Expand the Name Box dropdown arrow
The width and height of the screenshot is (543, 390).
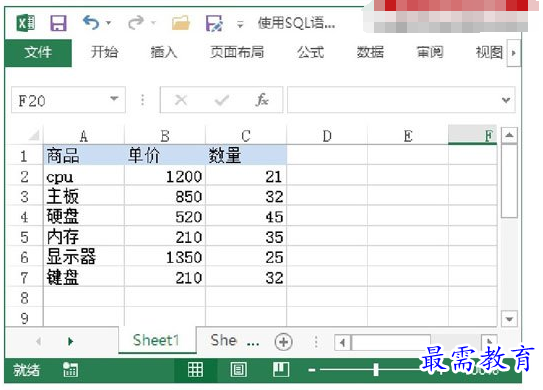click(x=114, y=99)
